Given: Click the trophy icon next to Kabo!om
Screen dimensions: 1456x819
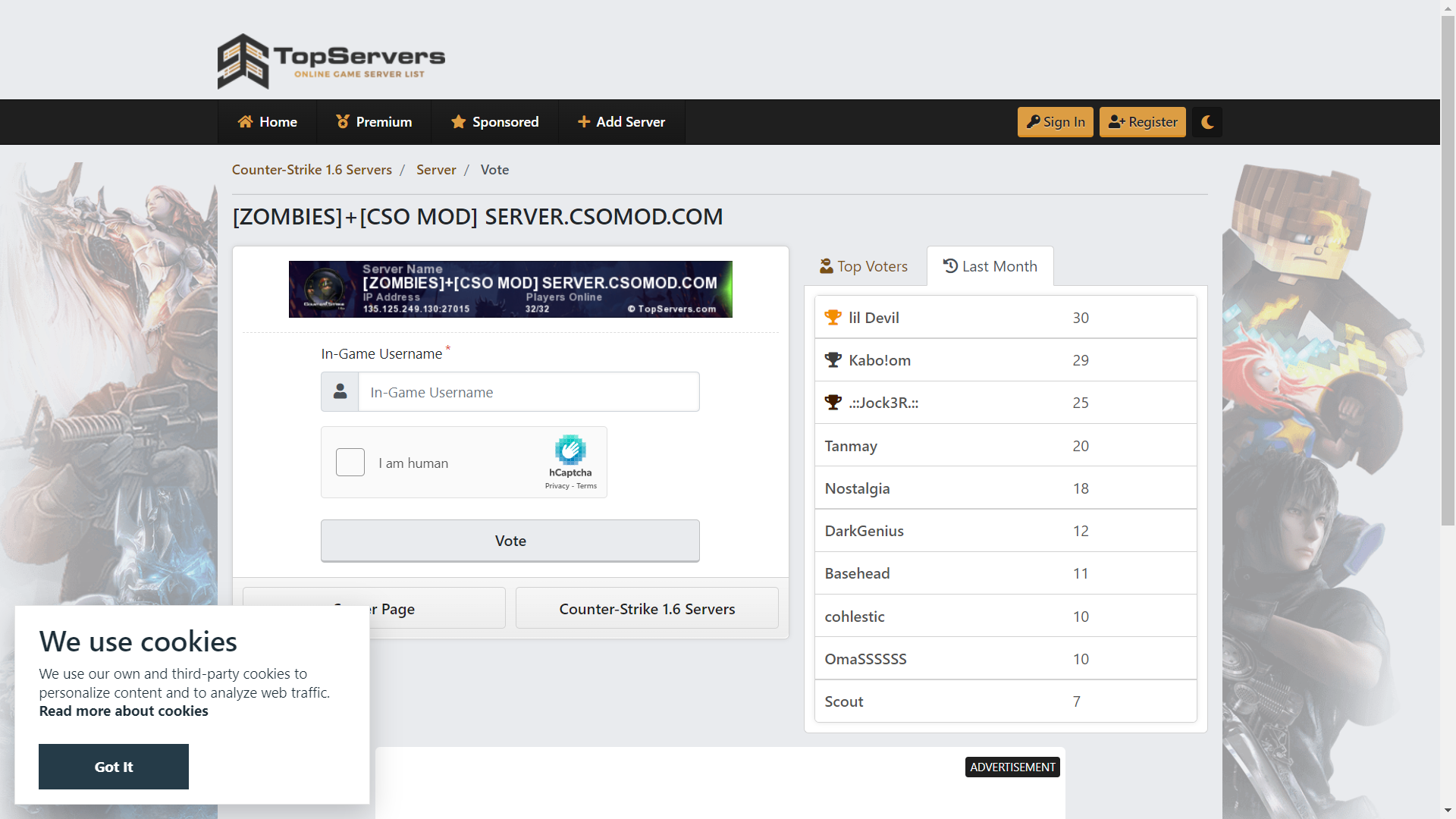Looking at the screenshot, I should click(833, 360).
